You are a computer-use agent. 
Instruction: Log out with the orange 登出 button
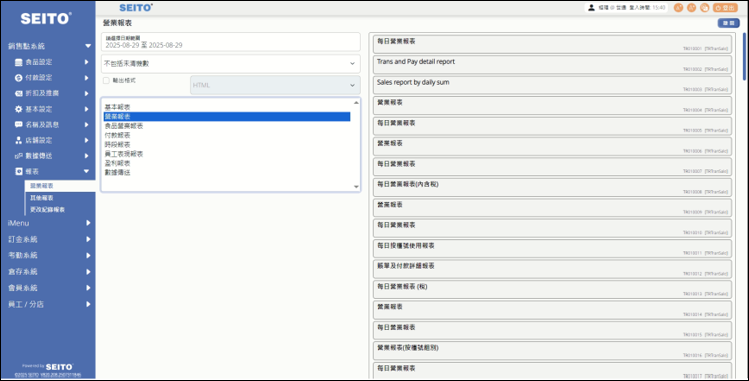[725, 8]
